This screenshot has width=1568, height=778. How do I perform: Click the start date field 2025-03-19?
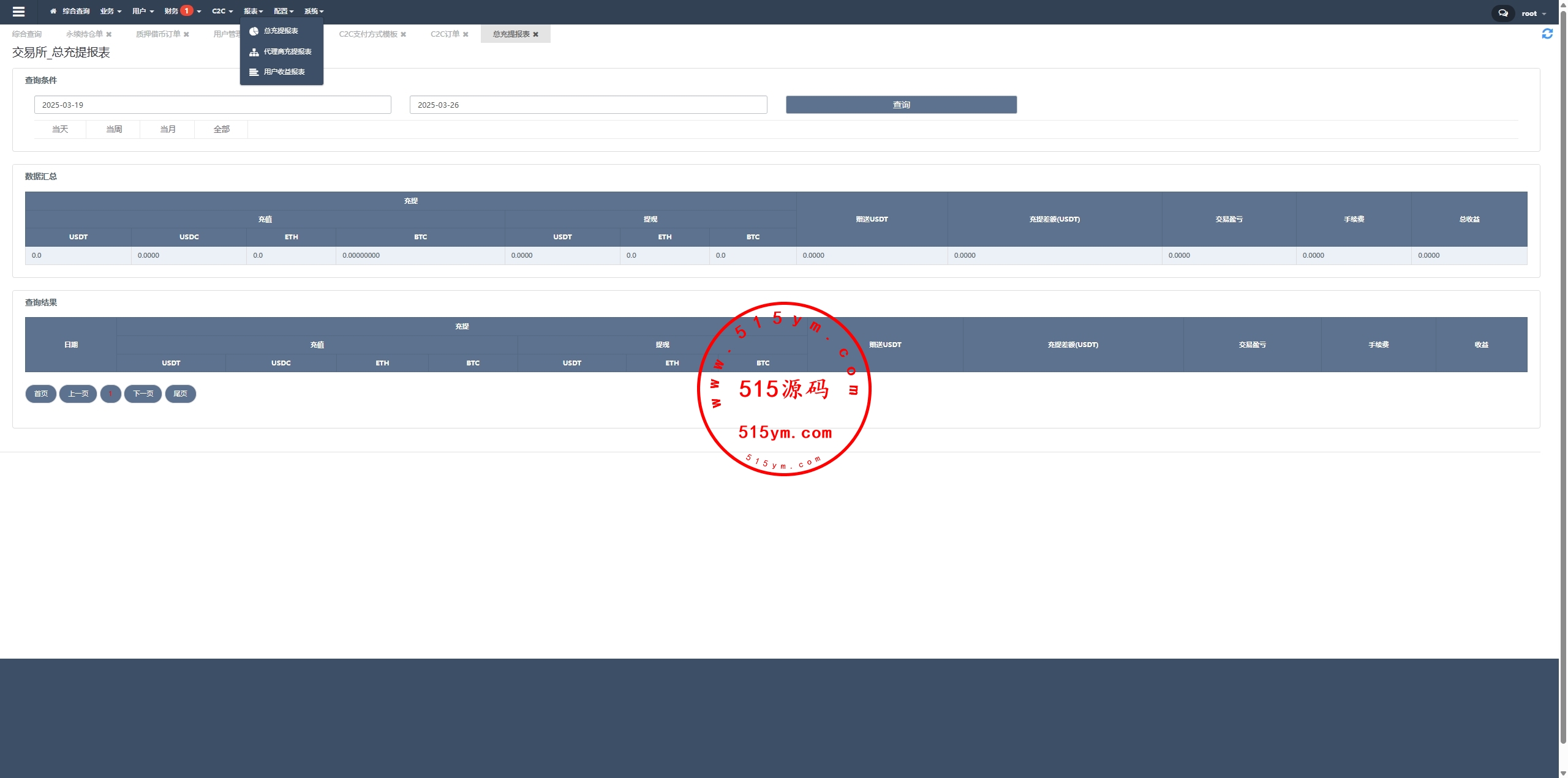[x=213, y=105]
